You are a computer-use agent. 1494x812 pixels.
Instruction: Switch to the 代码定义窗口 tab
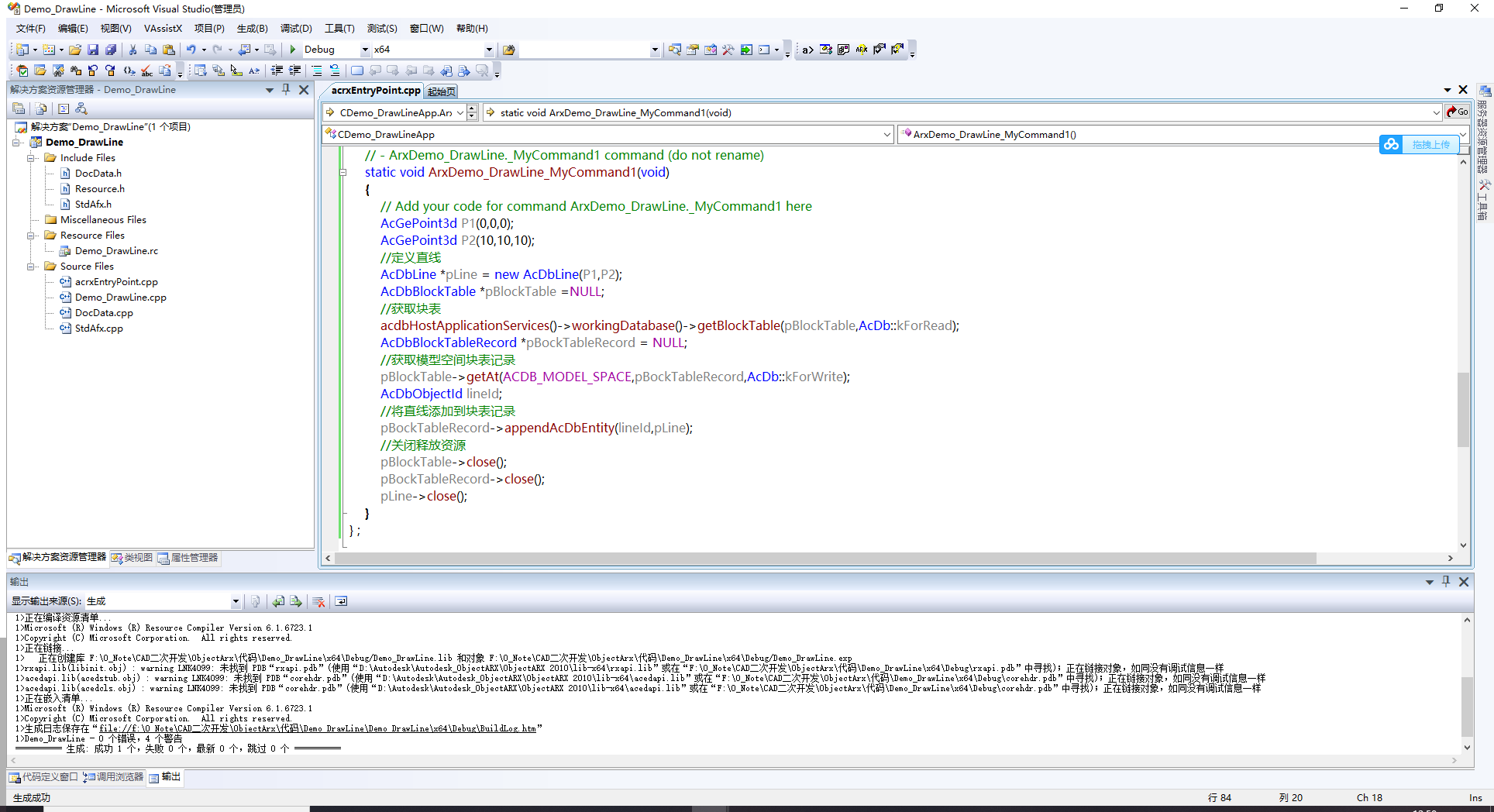coord(44,777)
